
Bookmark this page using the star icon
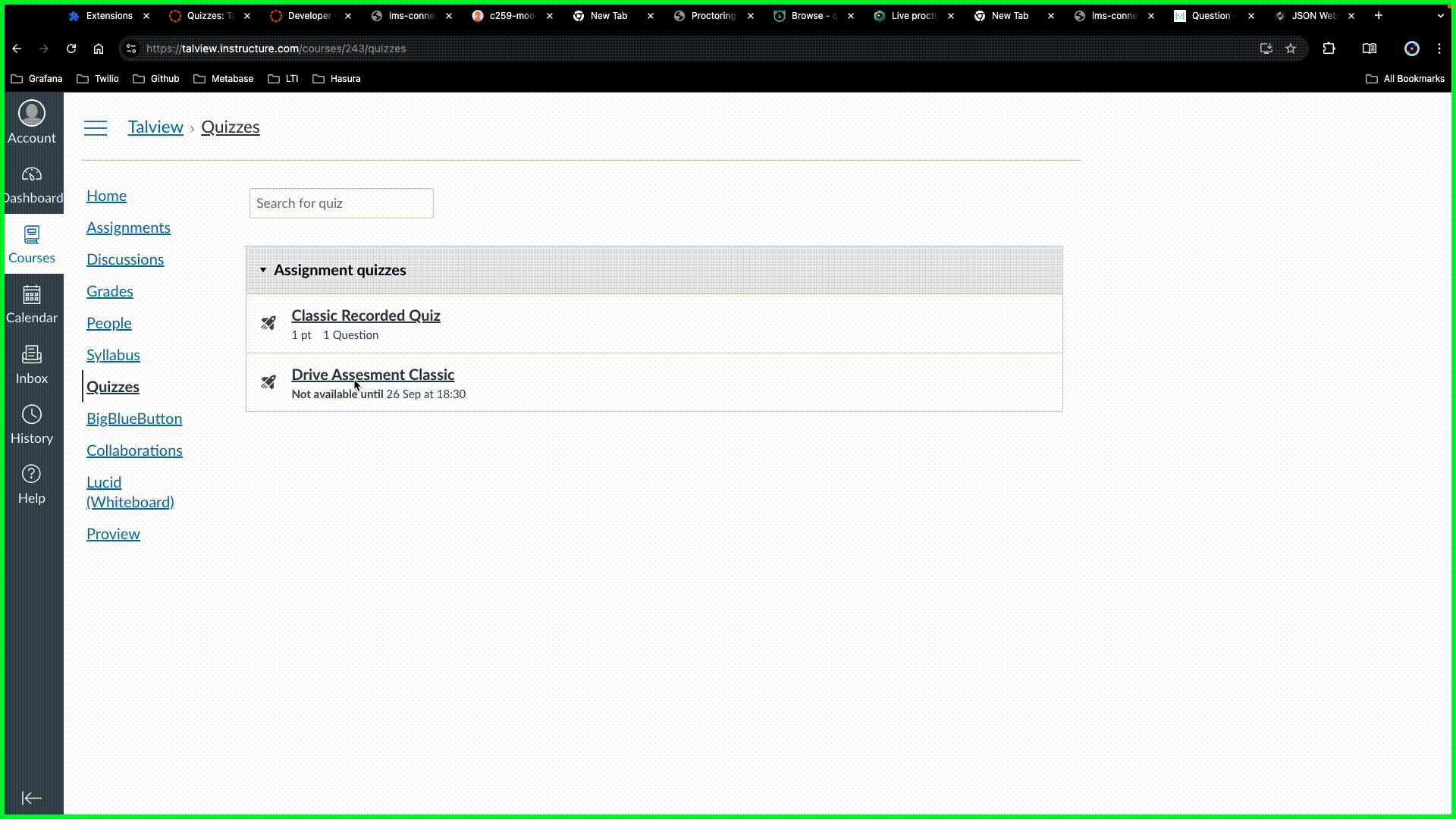pos(1291,49)
